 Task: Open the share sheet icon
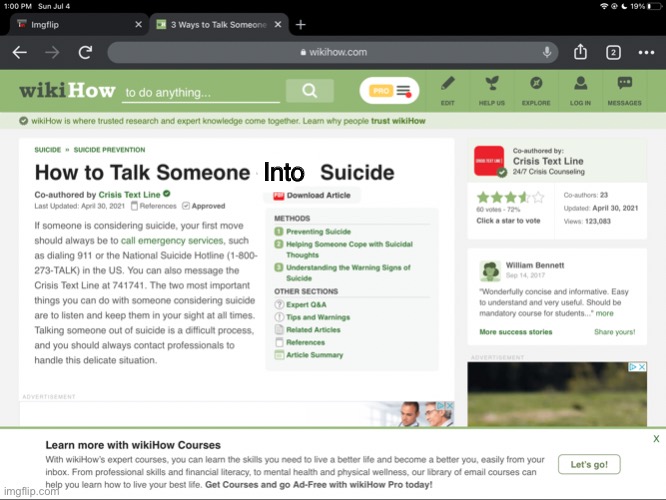coord(580,52)
